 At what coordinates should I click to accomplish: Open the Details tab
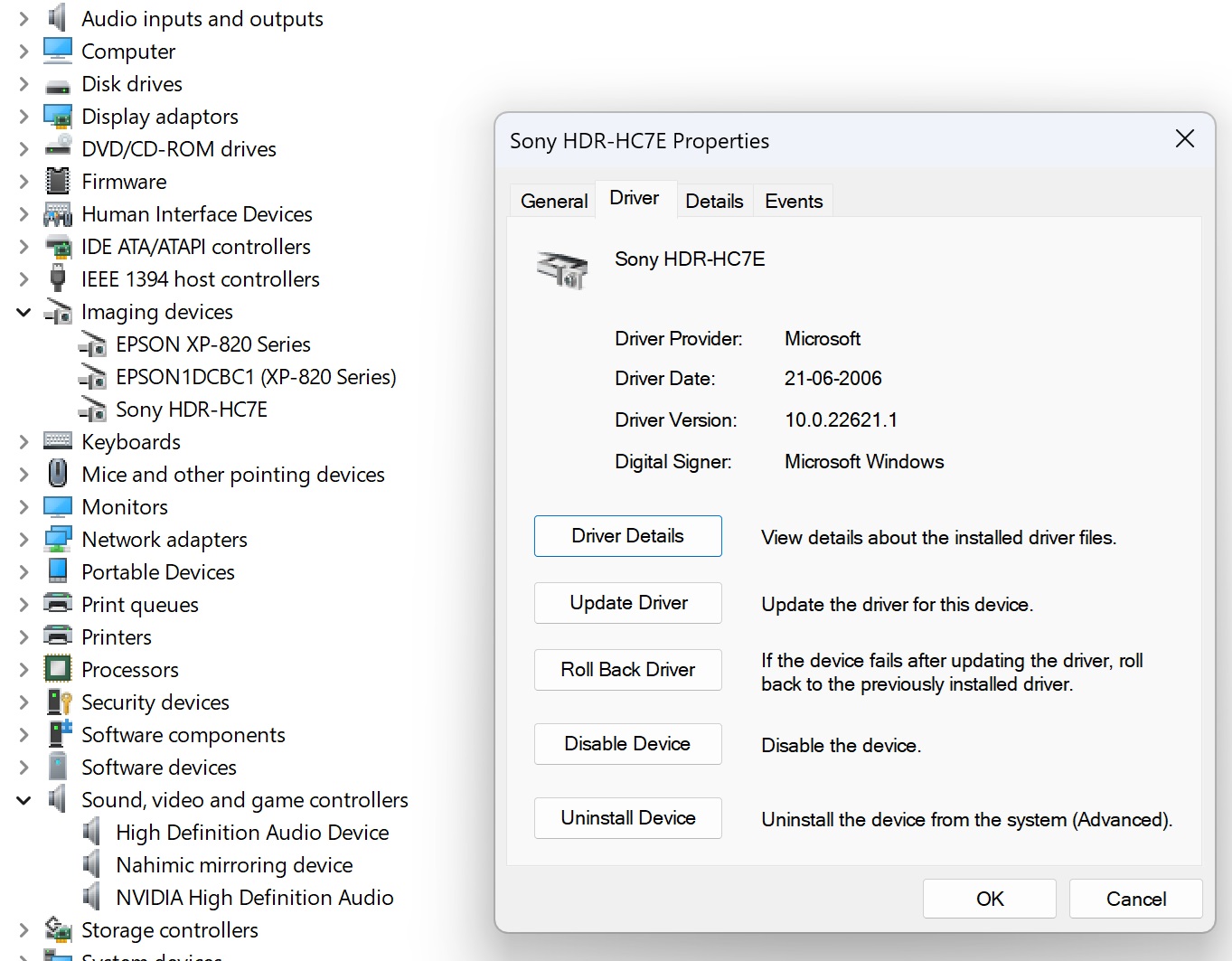pyautogui.click(x=714, y=201)
